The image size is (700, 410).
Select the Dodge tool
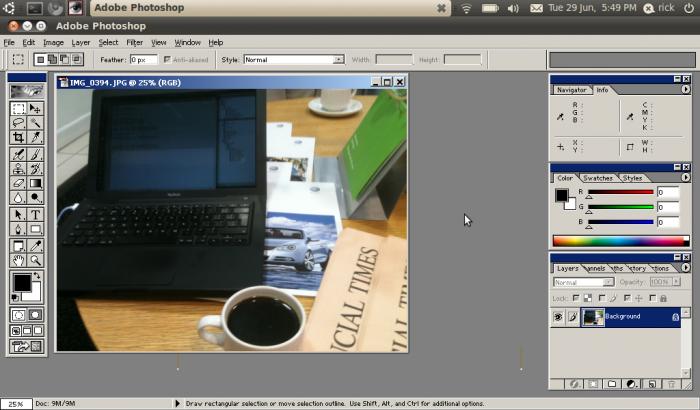[35, 197]
